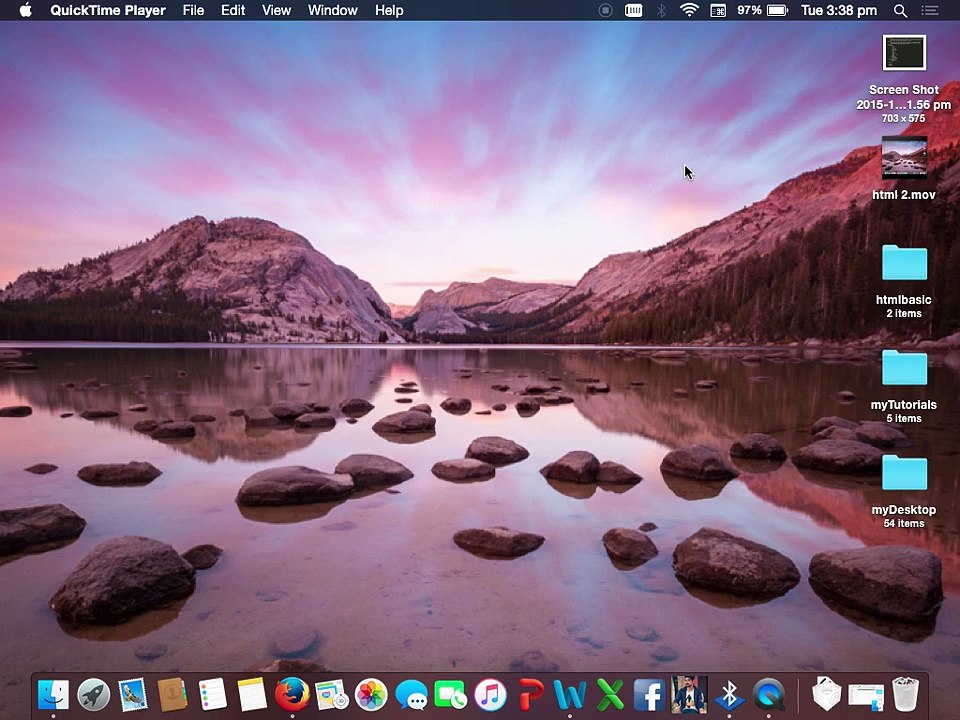Open the Trash in the dock
Image resolution: width=960 pixels, height=720 pixels.
(x=905, y=694)
